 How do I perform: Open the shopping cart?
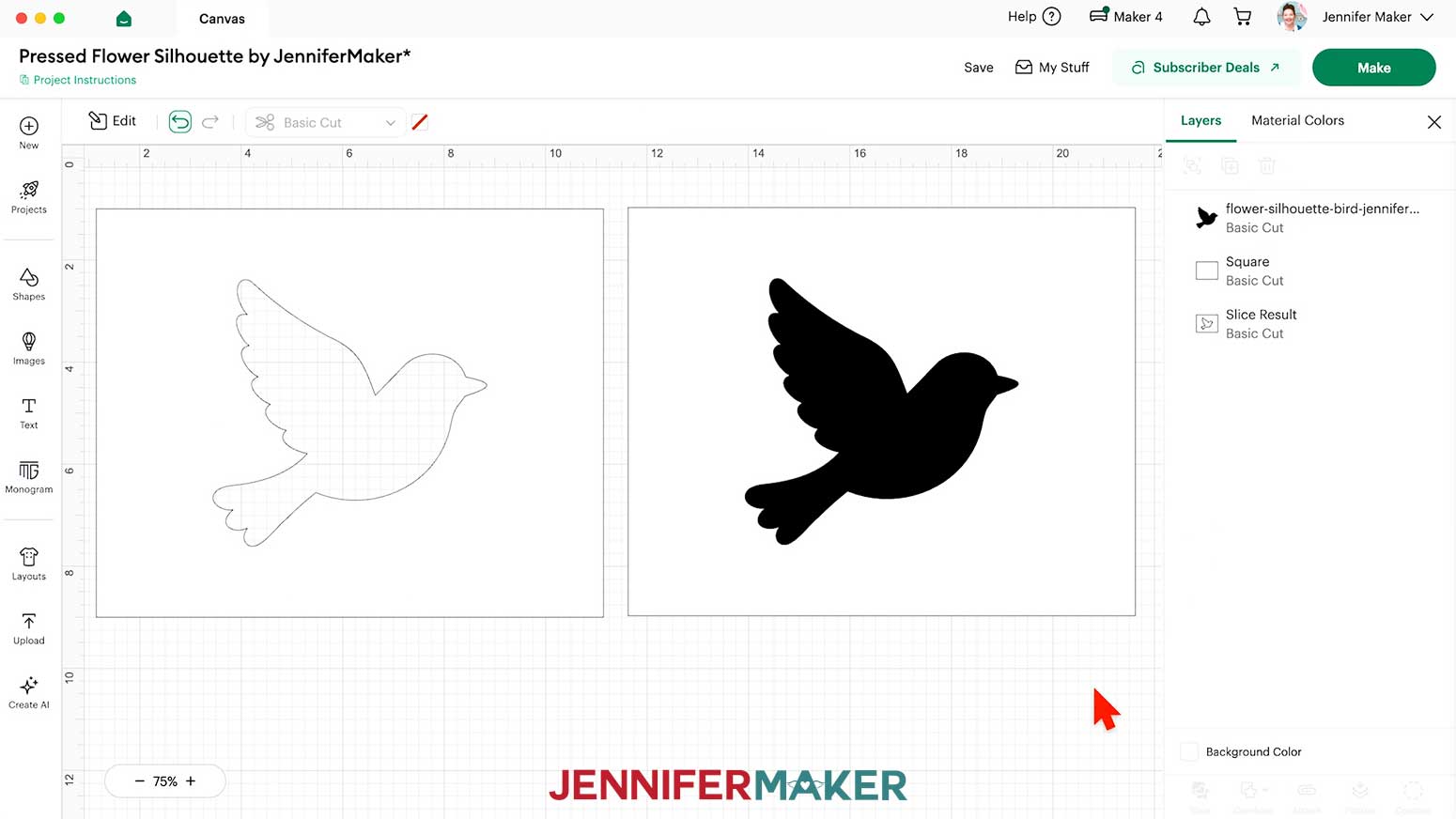click(1243, 17)
